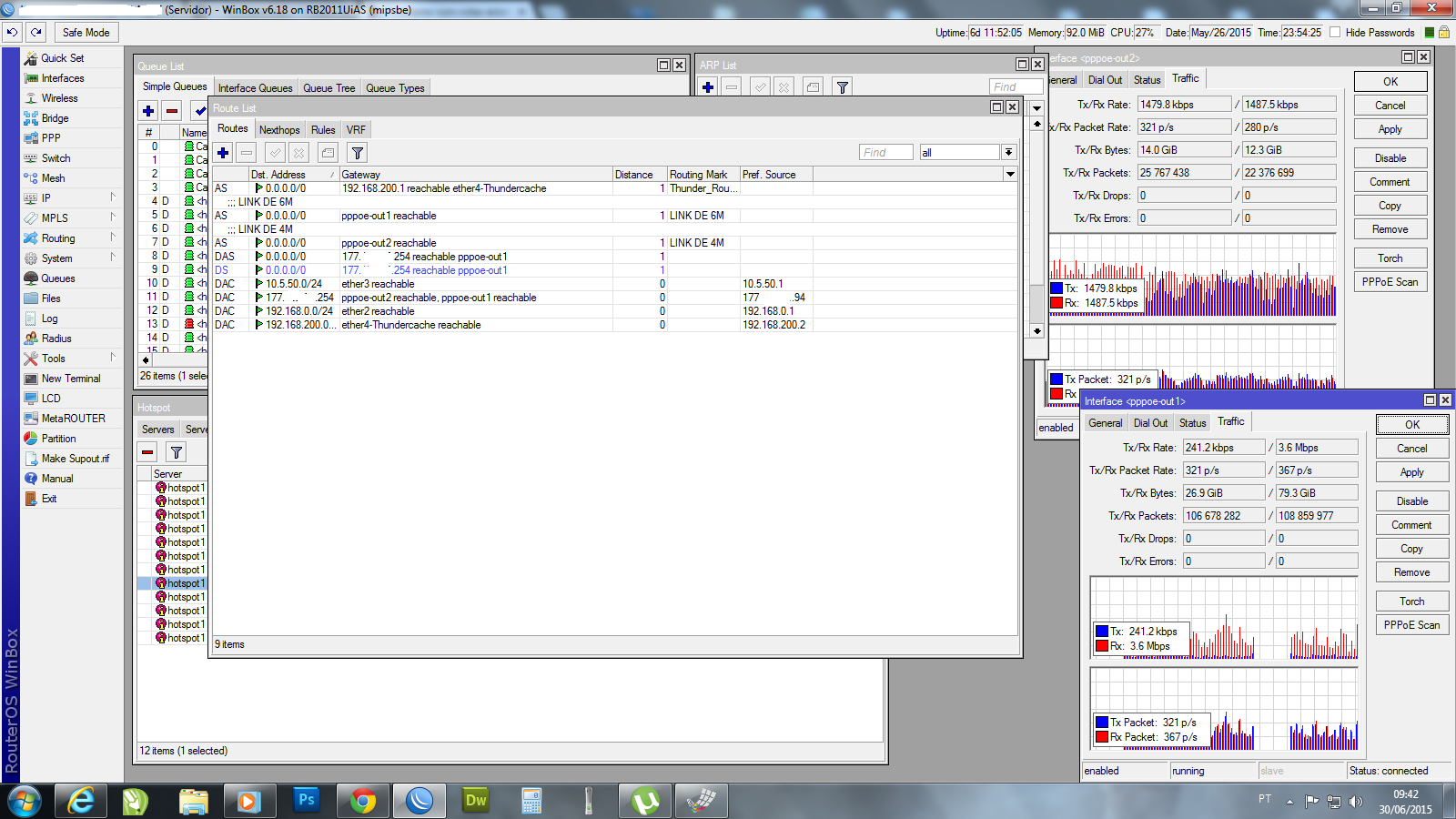
Task: Switch to the Nexthops tab
Action: pyautogui.click(x=279, y=130)
